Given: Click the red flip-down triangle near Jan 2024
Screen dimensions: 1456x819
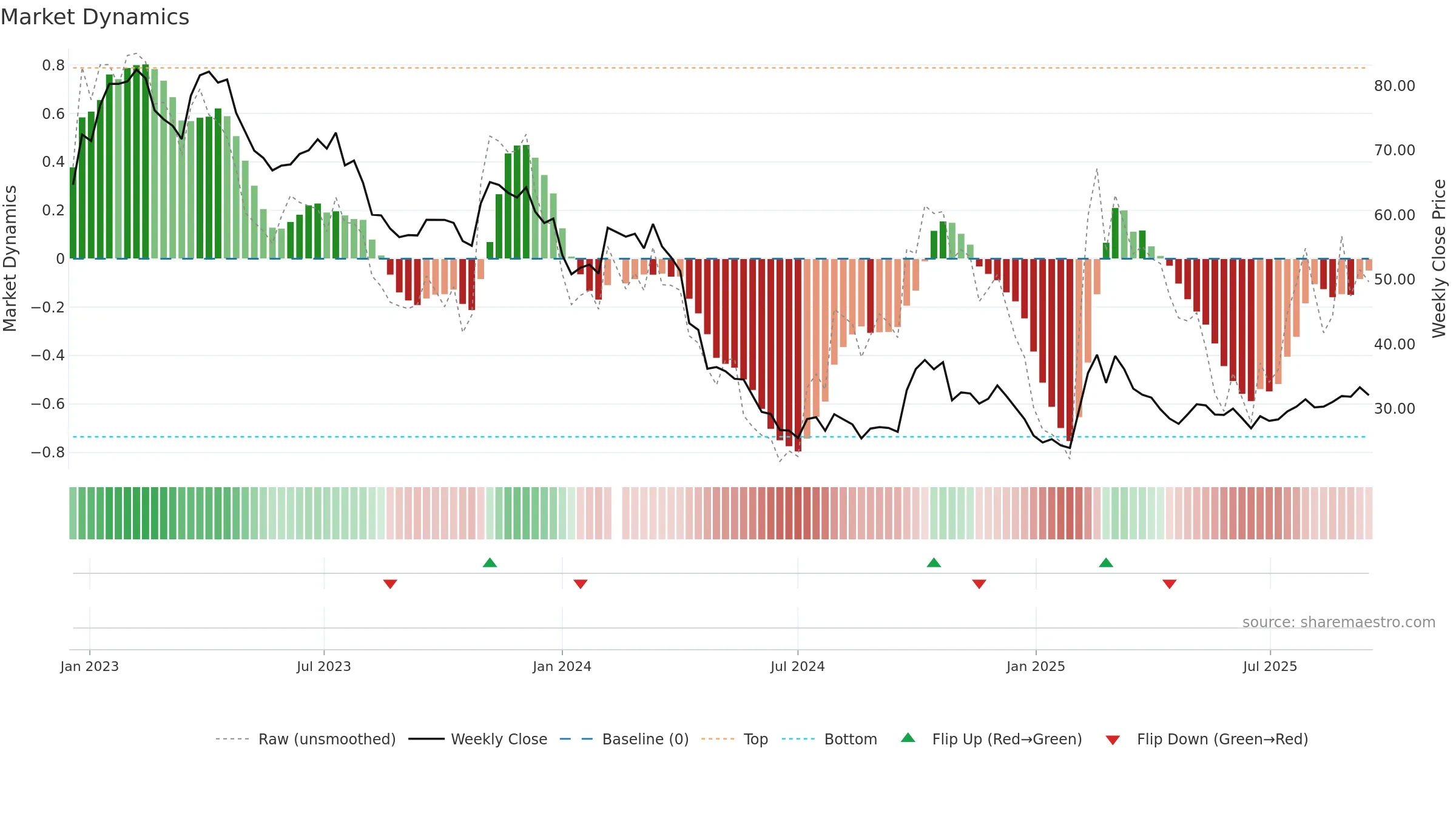Looking at the screenshot, I should pyautogui.click(x=581, y=584).
